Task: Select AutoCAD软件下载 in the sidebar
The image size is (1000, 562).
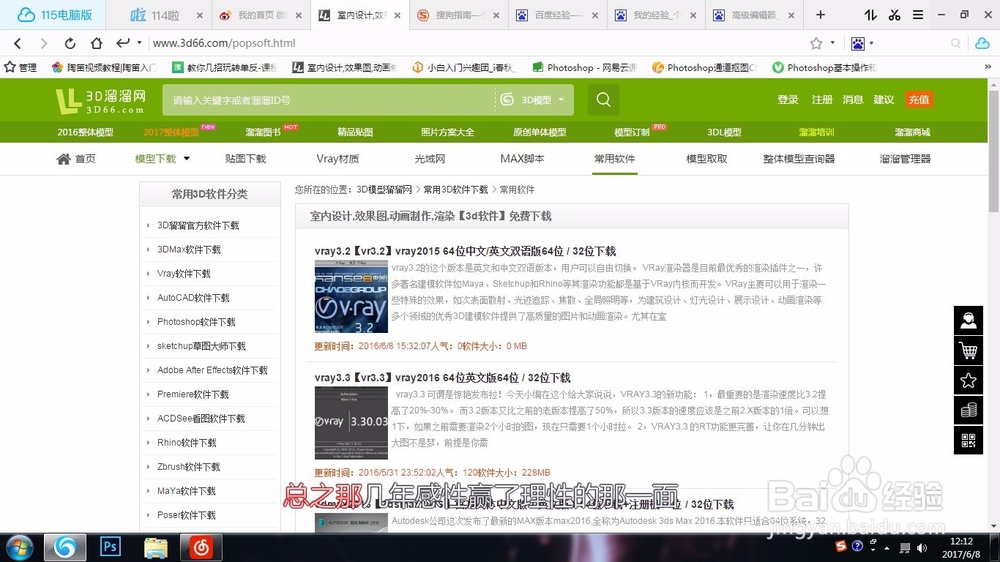Action: point(193,298)
